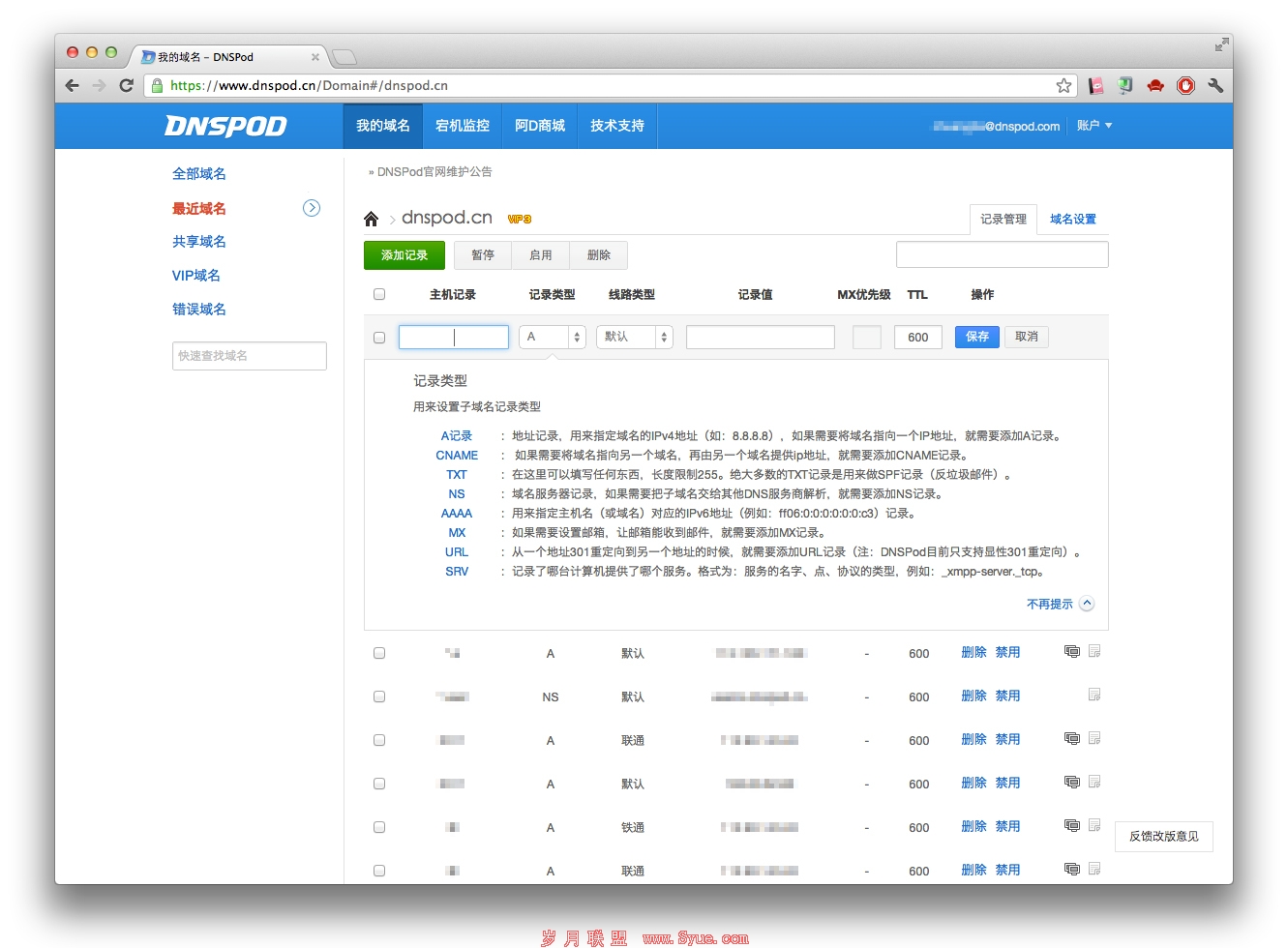Click the monitor icon on the topmost record row
1288x948 pixels.
pyautogui.click(x=1072, y=651)
